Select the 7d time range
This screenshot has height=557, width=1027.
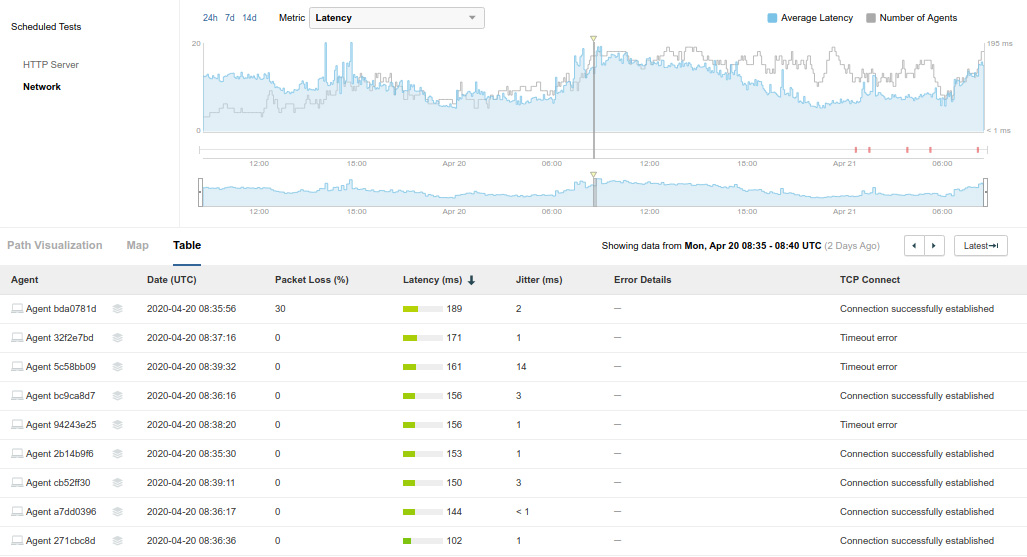click(x=230, y=18)
